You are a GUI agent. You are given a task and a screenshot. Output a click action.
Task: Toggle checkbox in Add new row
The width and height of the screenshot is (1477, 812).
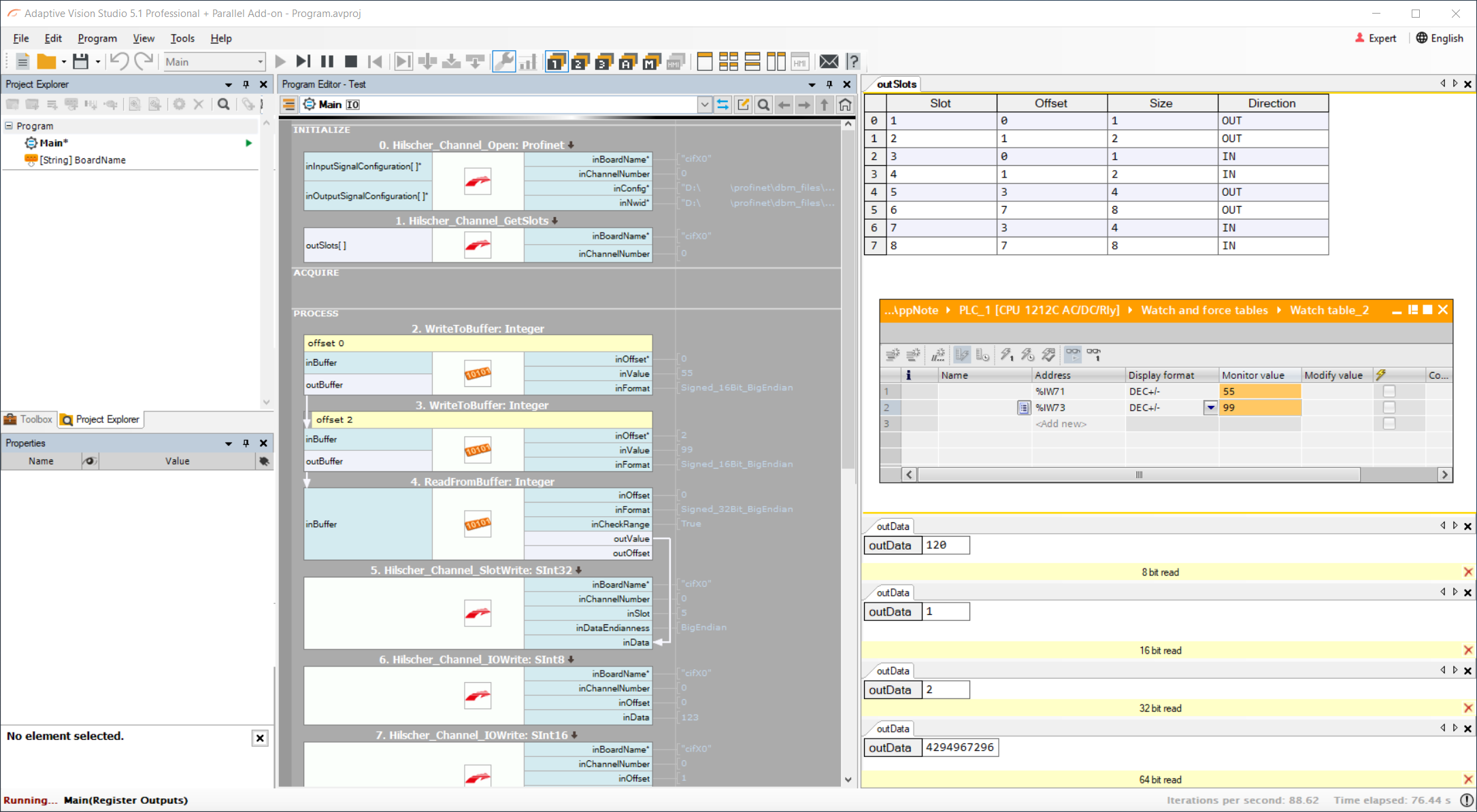[x=1389, y=424]
